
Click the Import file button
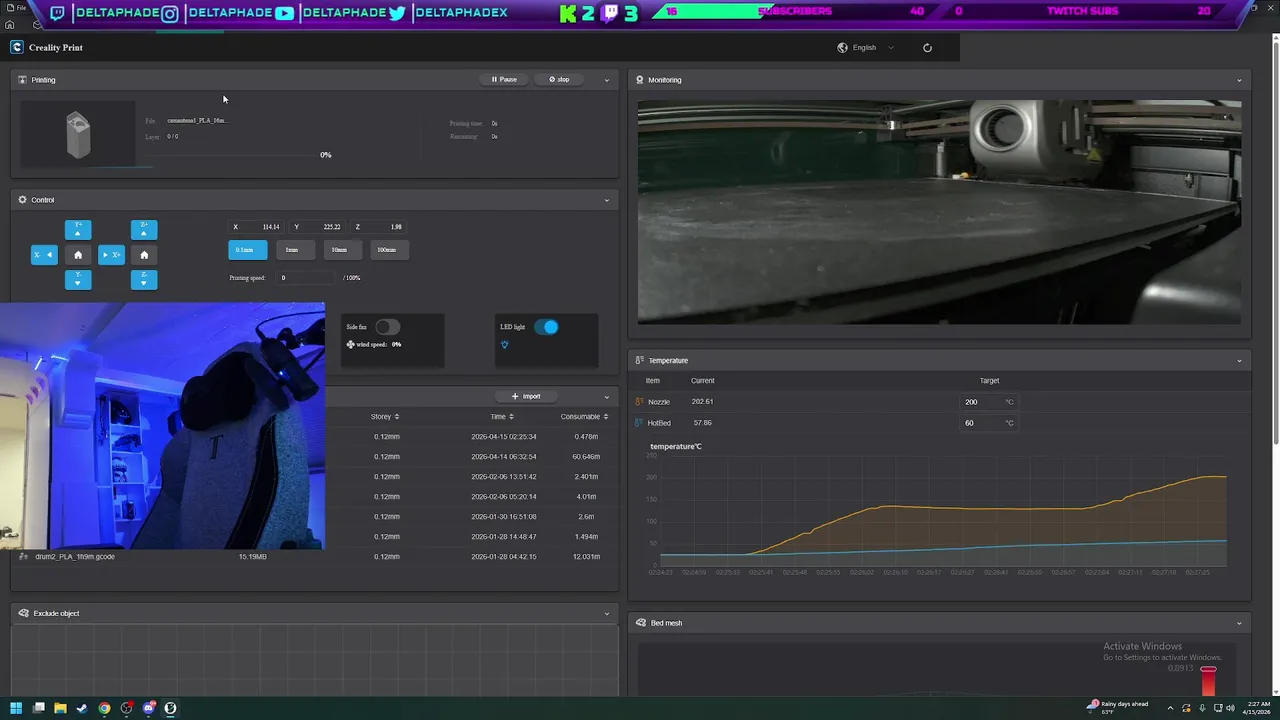pyautogui.click(x=526, y=397)
